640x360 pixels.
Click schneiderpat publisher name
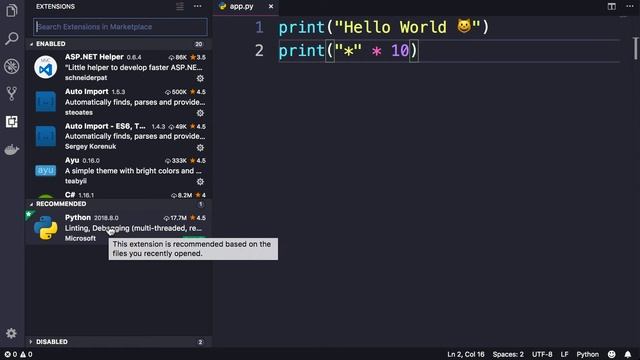pos(86,78)
